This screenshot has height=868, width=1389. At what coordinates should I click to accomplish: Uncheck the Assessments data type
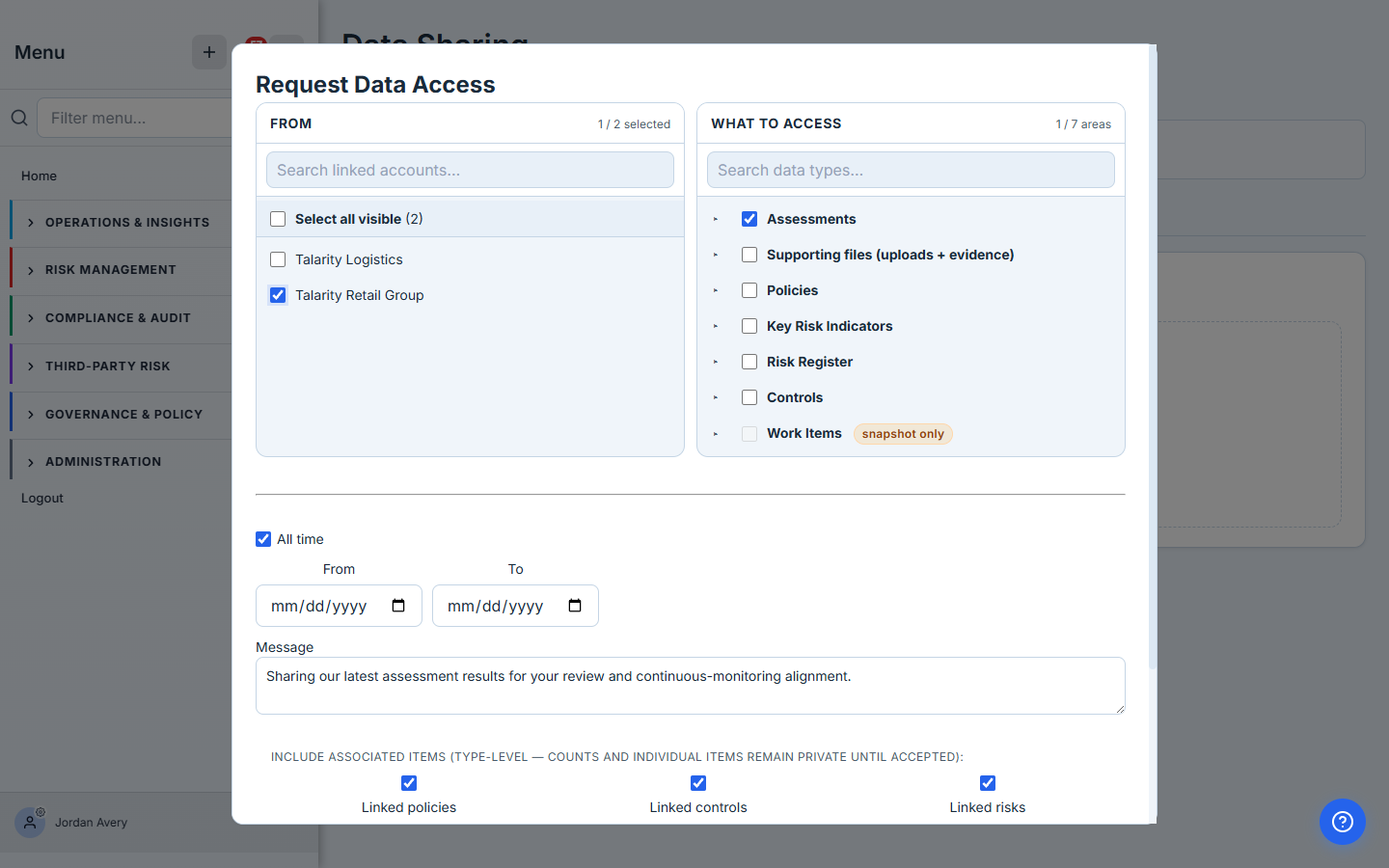(749, 219)
